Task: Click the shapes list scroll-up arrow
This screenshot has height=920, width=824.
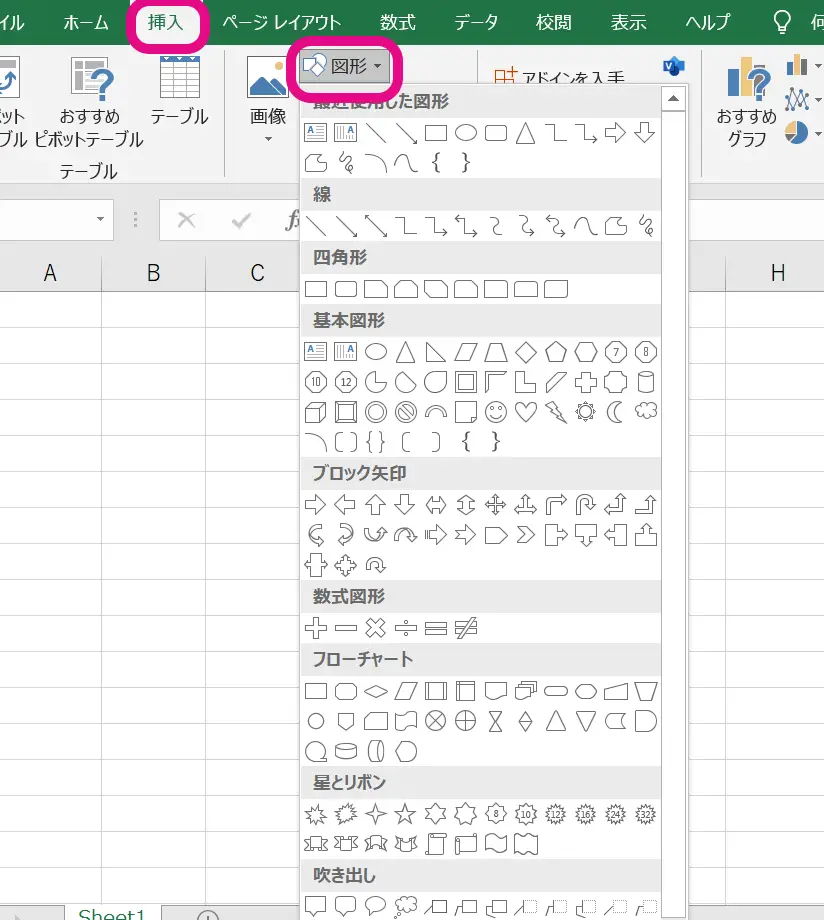Action: pos(673,99)
